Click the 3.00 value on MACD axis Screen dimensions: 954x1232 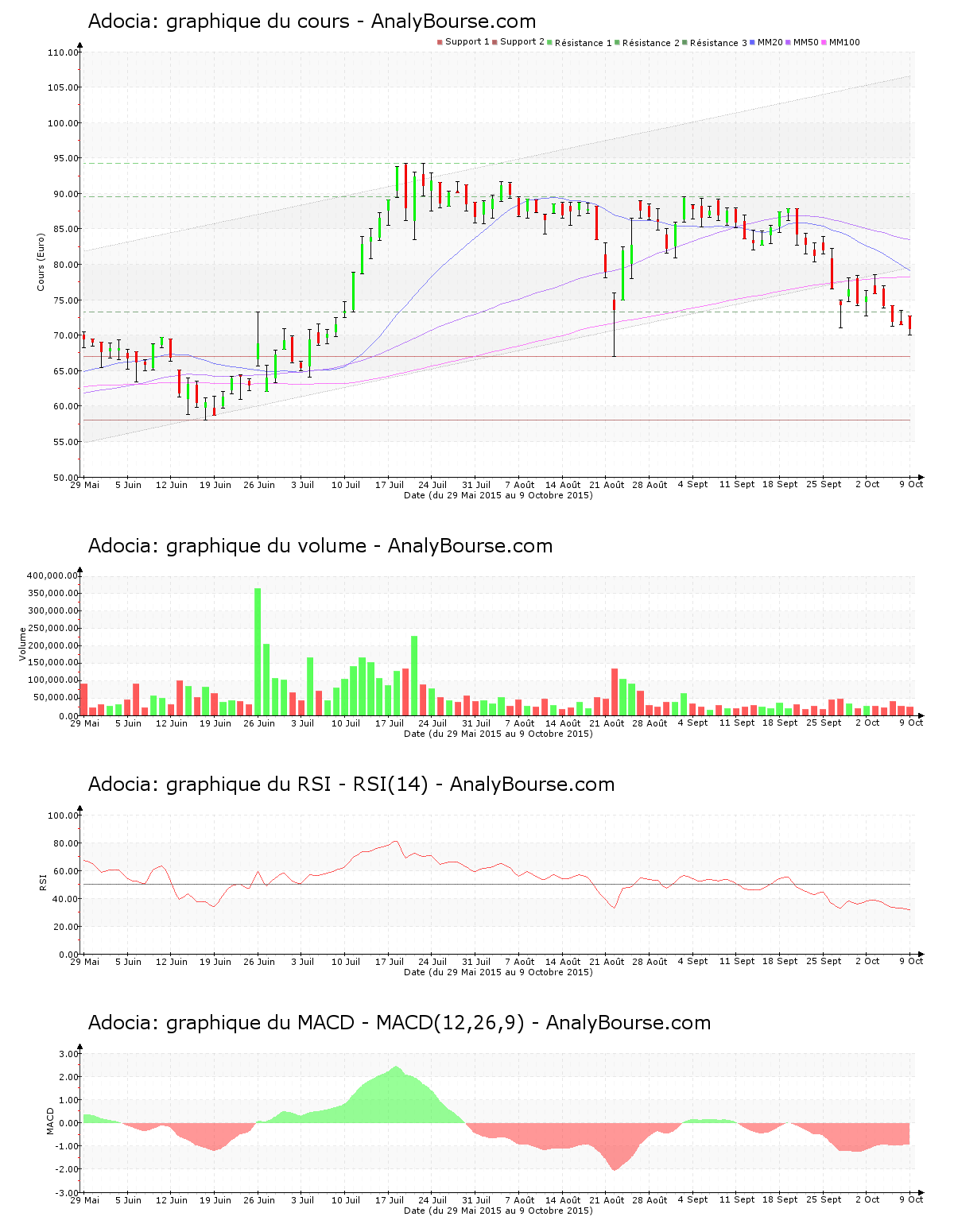[x=68, y=1054]
